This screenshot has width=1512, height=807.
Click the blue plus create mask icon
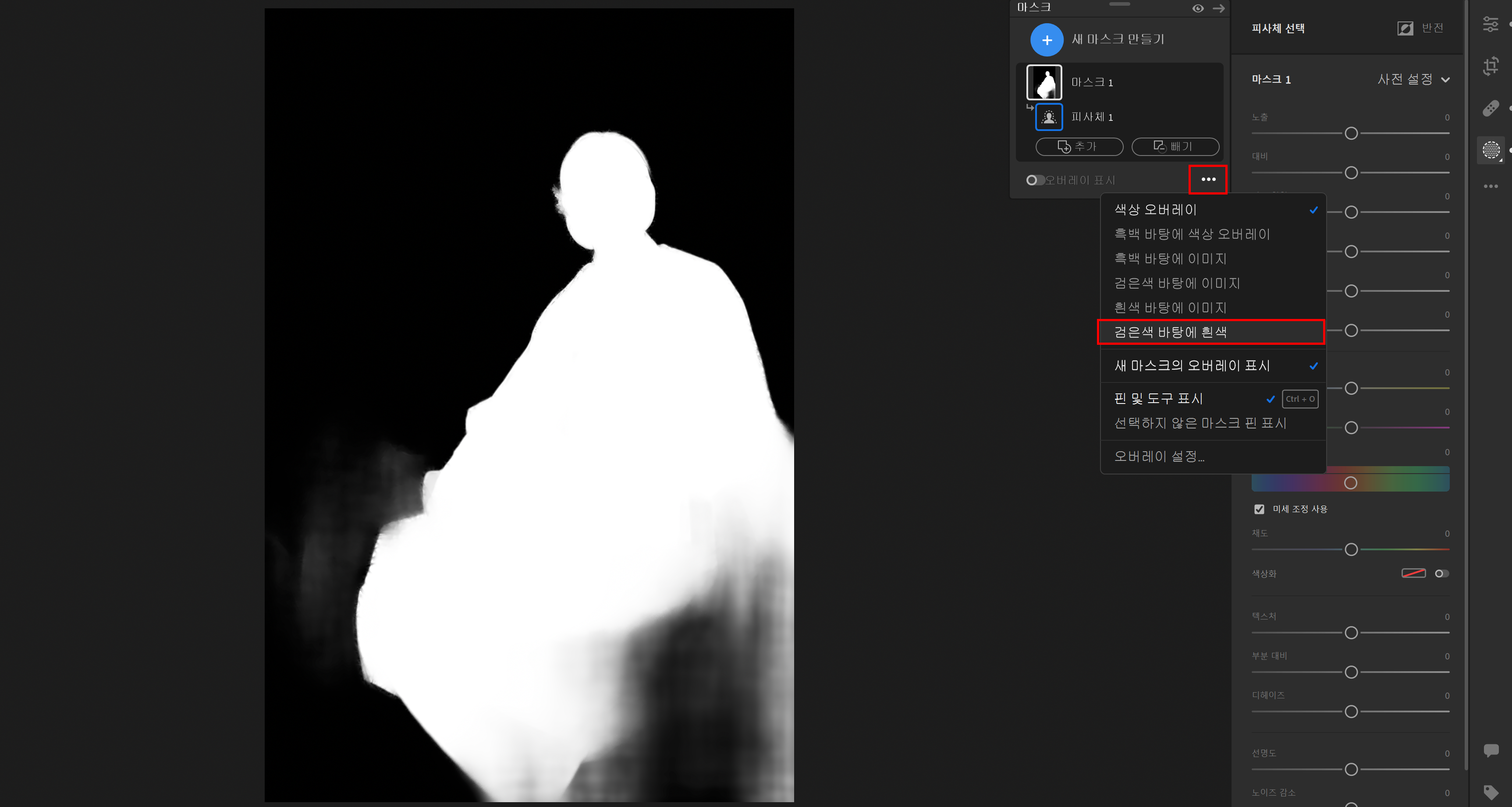tap(1047, 40)
